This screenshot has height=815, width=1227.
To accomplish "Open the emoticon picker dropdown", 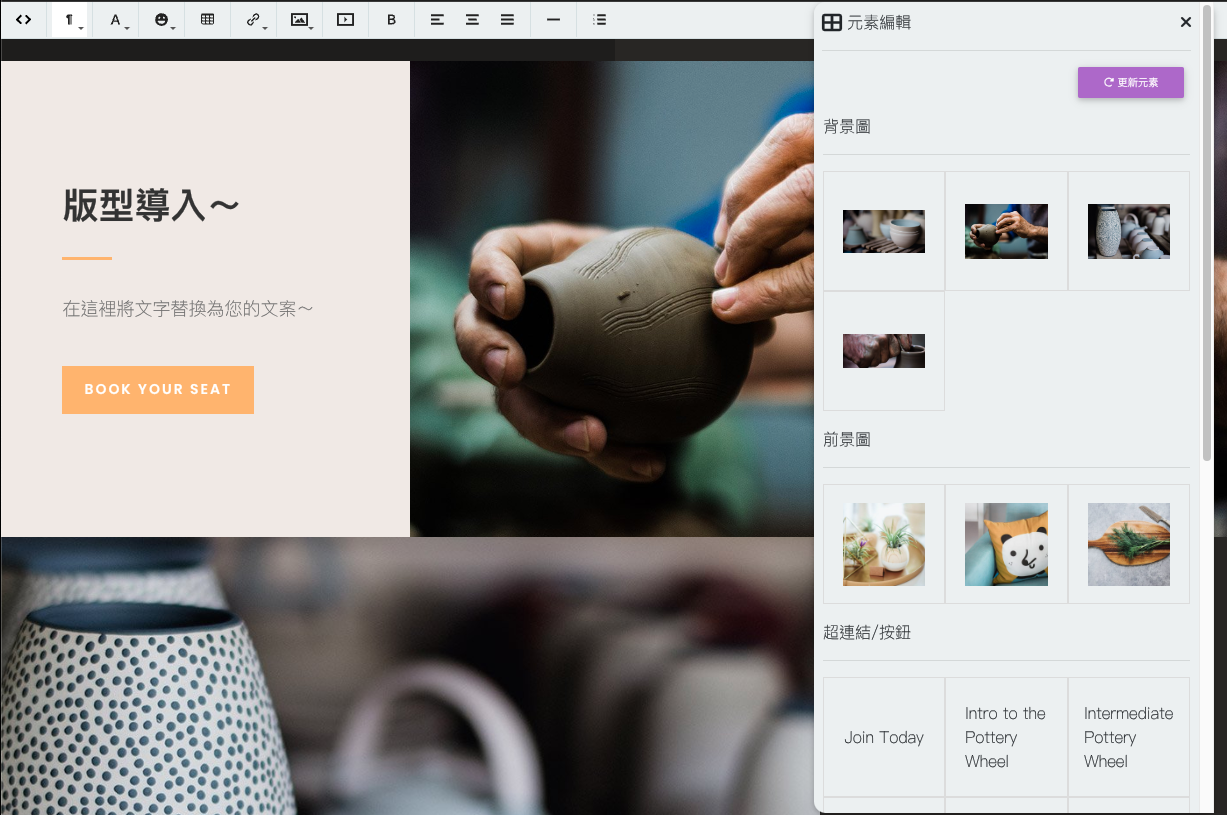I will click(162, 20).
